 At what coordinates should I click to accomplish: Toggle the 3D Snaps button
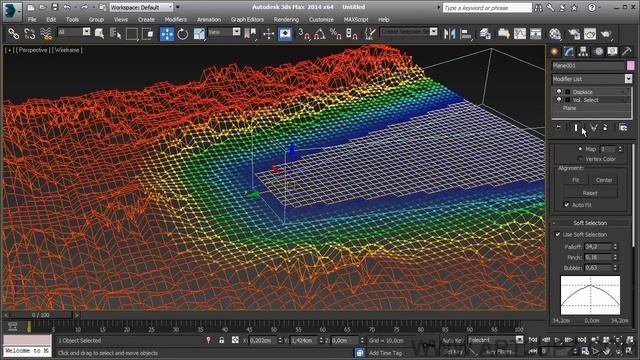[304, 34]
